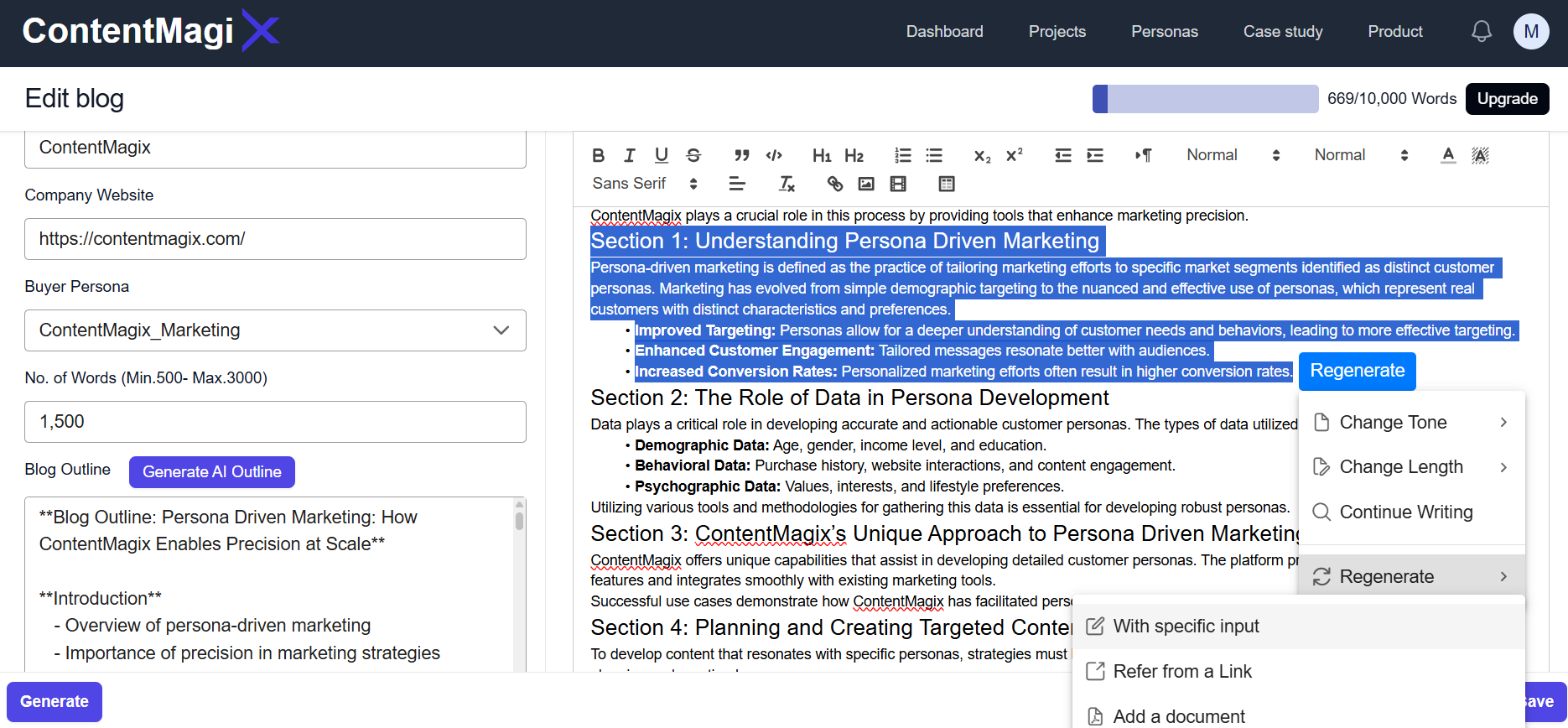The image size is (1568, 728).
Task: Create a bullet list
Action: pyautogui.click(x=934, y=155)
